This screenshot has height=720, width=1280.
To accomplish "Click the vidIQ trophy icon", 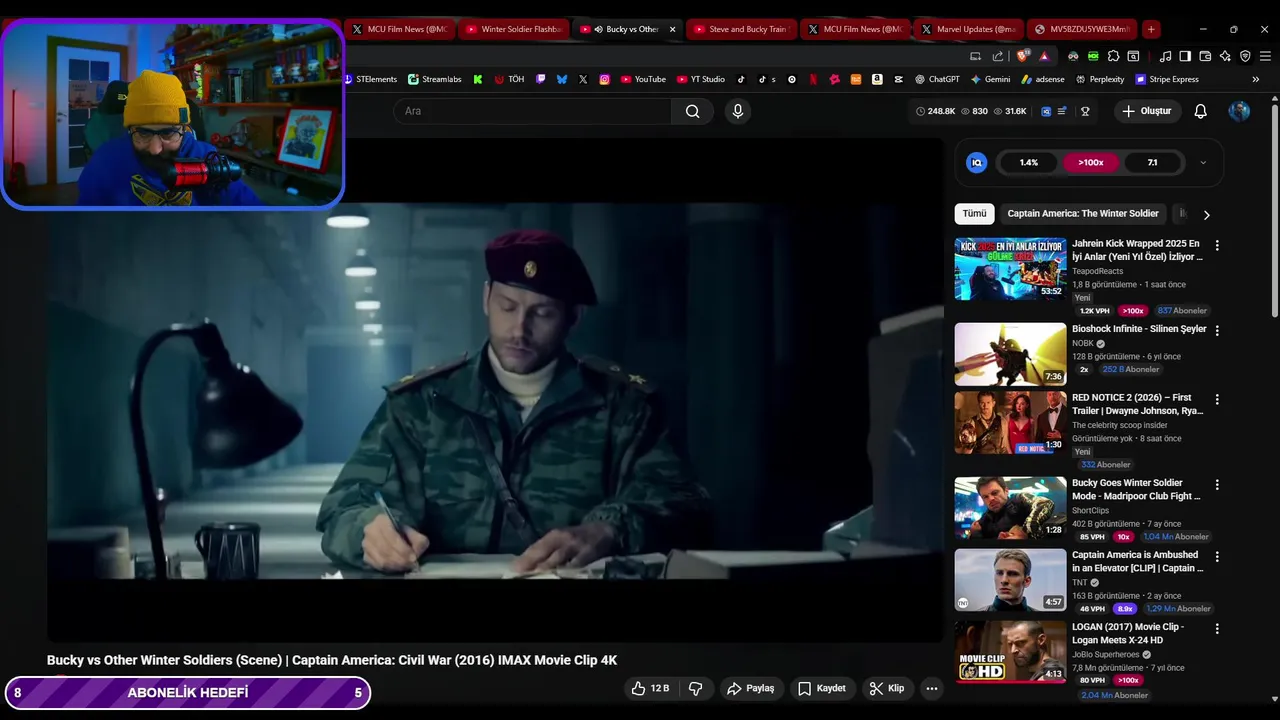I will (1085, 111).
